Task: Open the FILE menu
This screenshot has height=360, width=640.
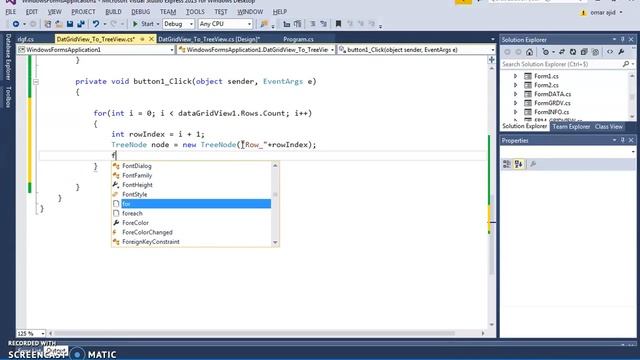Action: coord(11,12)
